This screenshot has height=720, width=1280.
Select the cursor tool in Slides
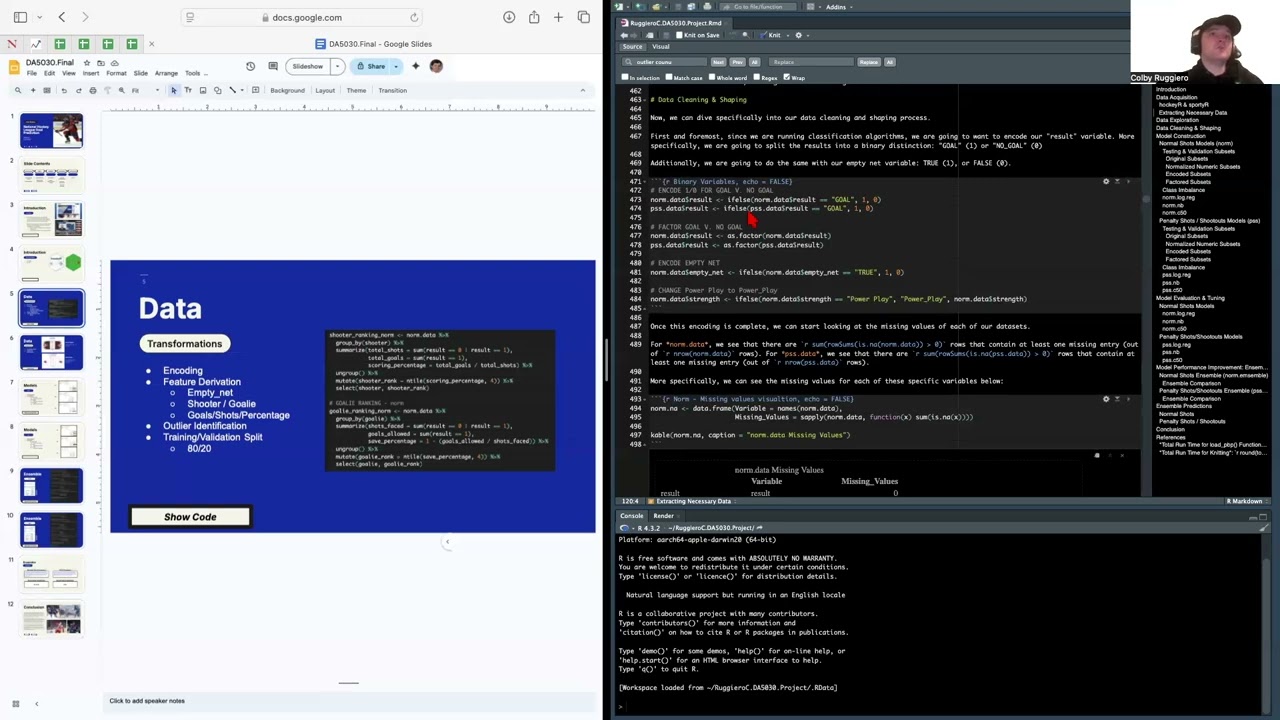(173, 90)
